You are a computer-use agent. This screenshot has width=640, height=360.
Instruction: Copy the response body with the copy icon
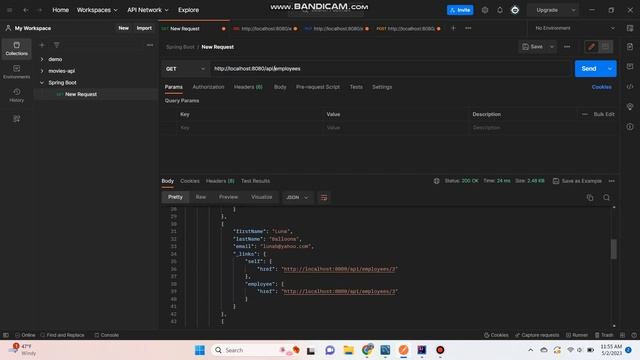(590, 198)
